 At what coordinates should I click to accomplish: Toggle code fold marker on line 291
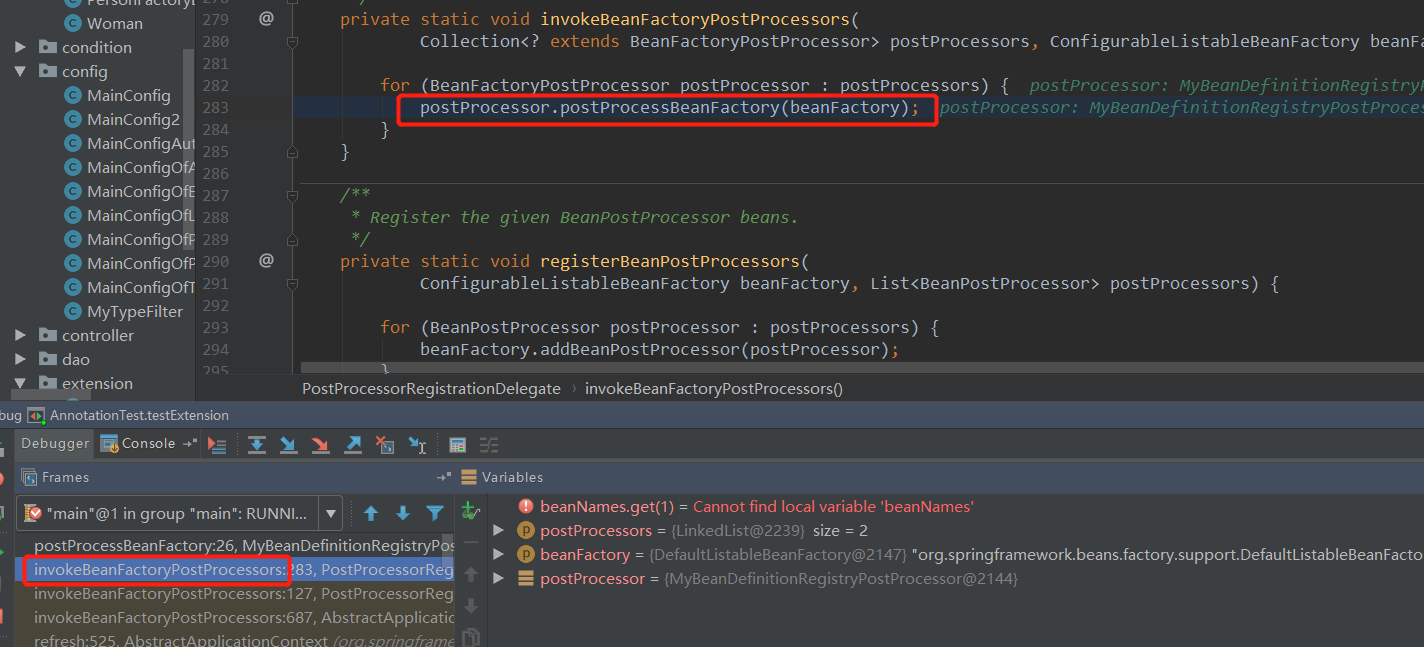click(x=292, y=284)
